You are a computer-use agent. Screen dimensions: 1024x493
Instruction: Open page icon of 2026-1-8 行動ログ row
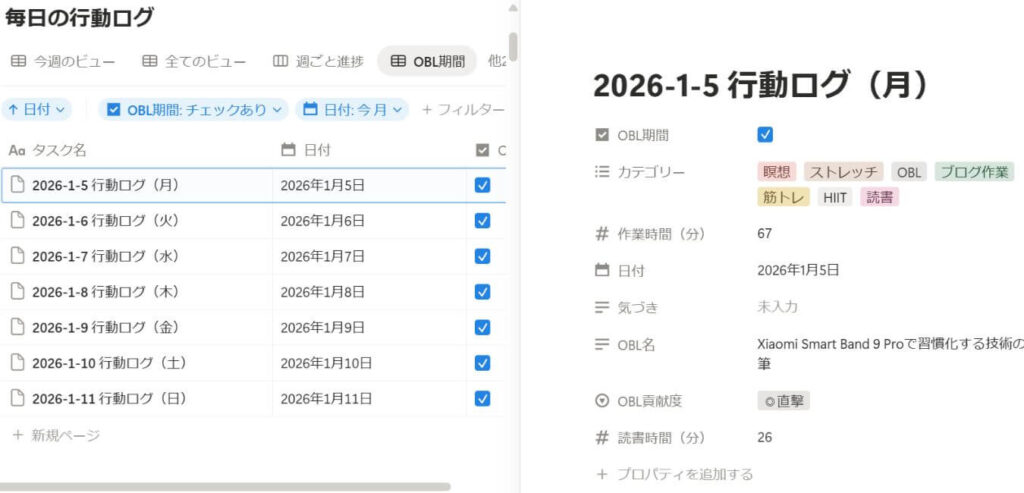point(18,292)
